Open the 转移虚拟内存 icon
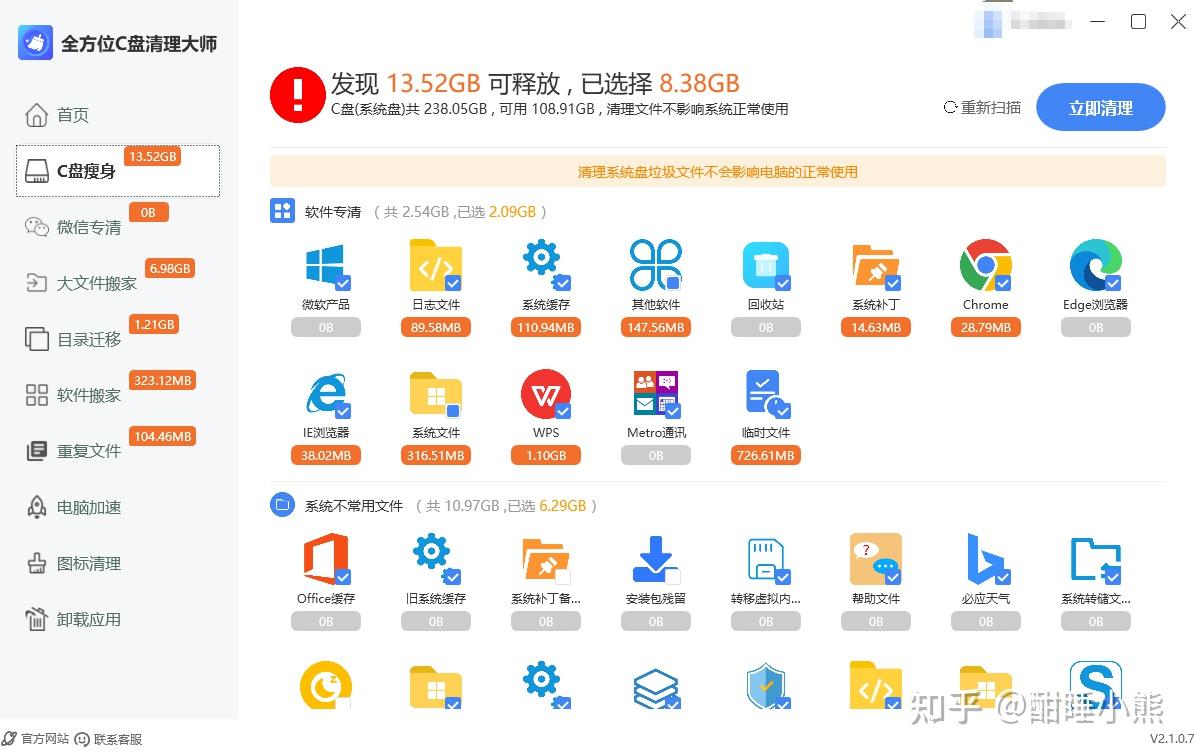 pyautogui.click(x=768, y=560)
